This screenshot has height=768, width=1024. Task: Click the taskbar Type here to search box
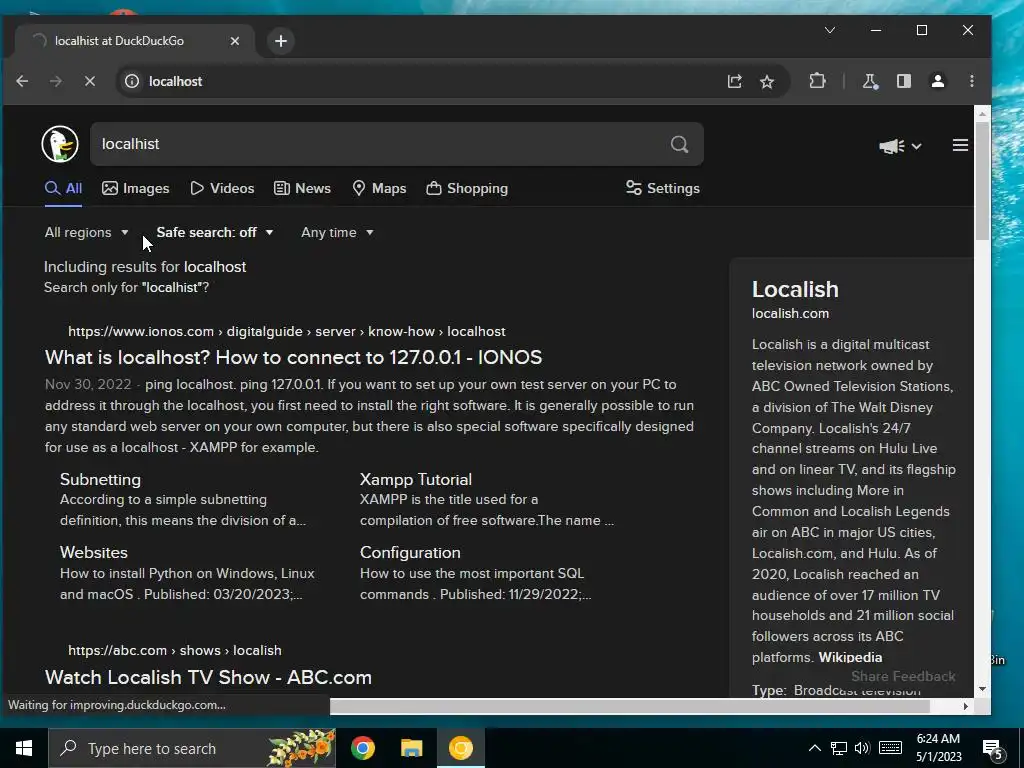click(x=192, y=748)
